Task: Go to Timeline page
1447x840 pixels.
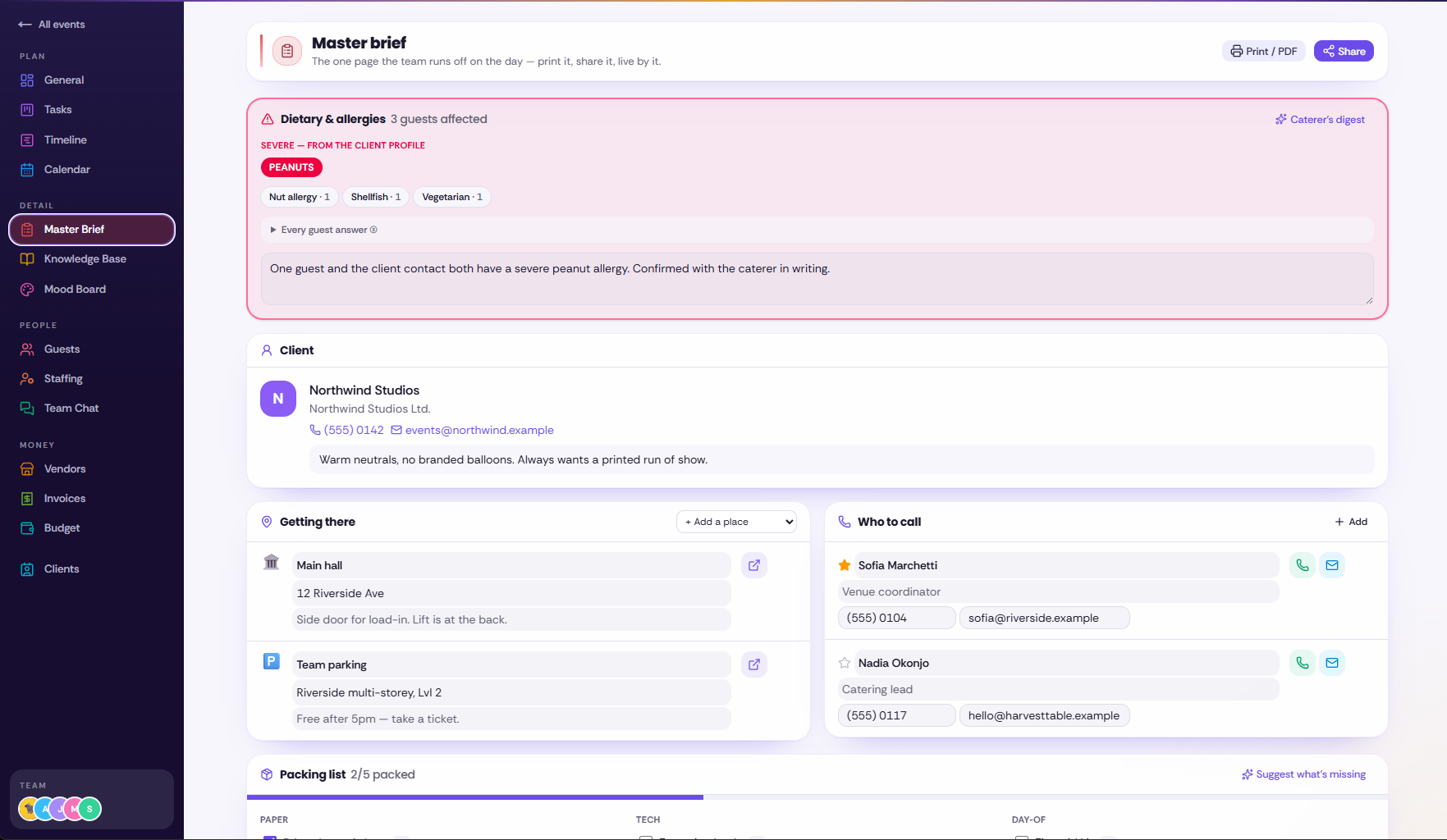Action: (x=92, y=140)
